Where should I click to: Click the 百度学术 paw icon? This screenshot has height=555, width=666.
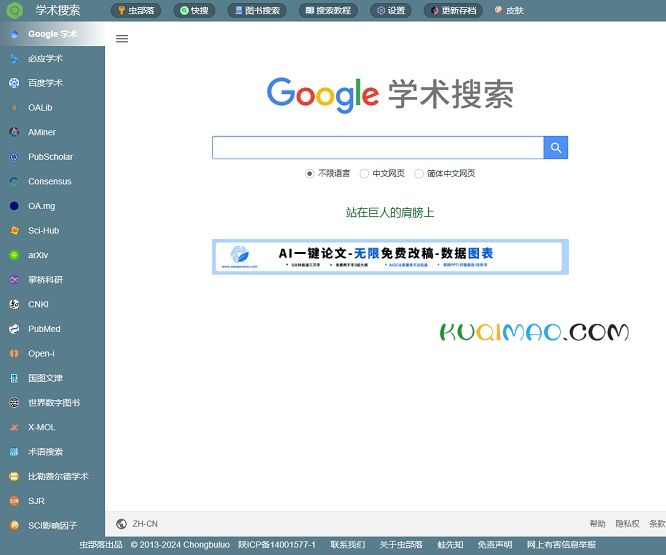[x=14, y=83]
